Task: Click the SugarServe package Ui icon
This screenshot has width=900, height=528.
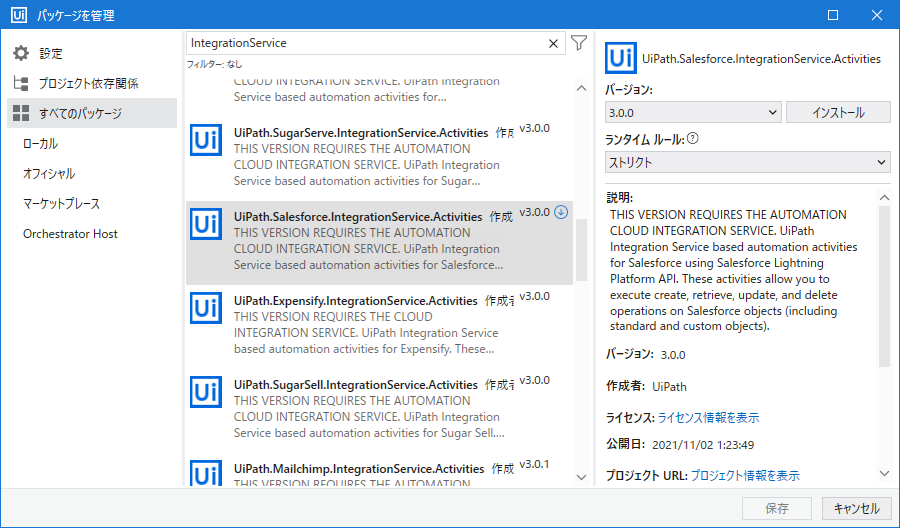Action: click(x=206, y=140)
